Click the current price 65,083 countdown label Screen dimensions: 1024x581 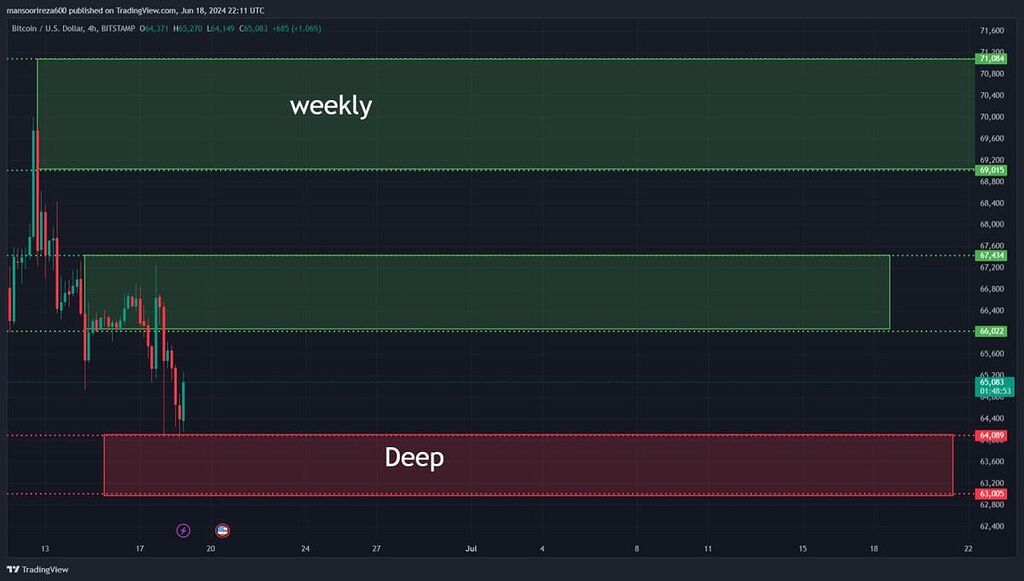pyautogui.click(x=993, y=387)
